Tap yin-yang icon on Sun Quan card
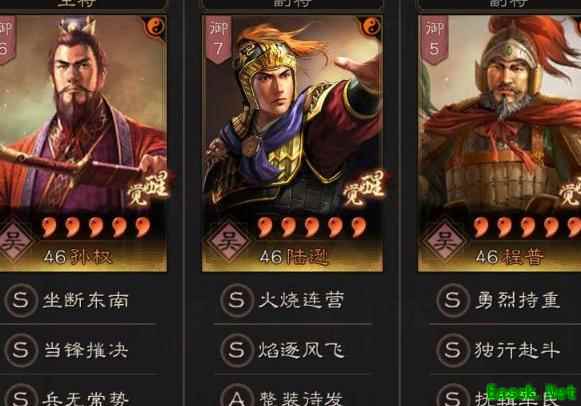 pyautogui.click(x=155, y=27)
